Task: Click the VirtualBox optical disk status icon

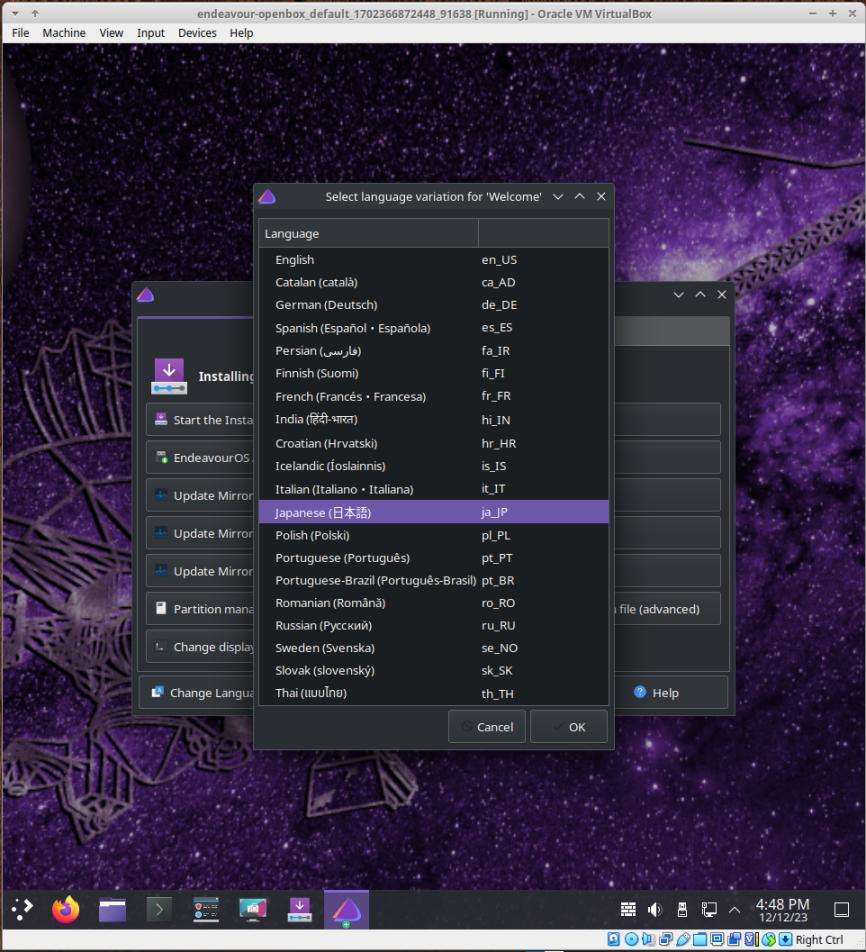Action: click(x=632, y=939)
